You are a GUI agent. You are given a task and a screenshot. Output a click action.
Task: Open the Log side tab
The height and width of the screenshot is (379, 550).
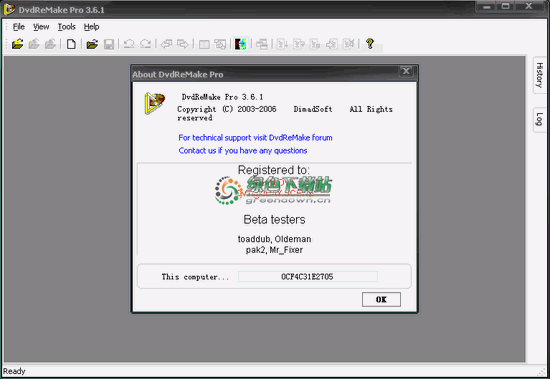point(539,119)
